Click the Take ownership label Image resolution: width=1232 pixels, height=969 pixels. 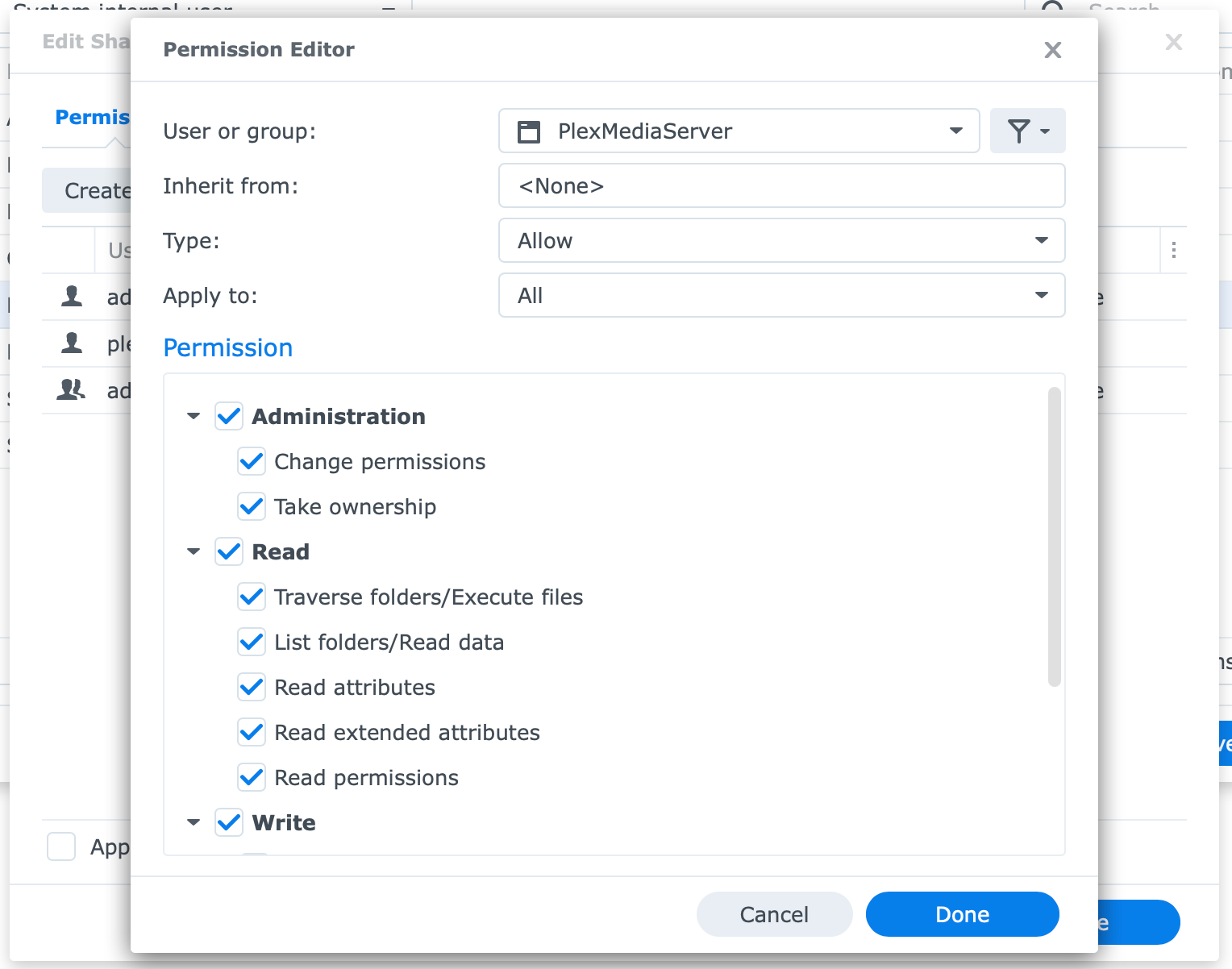[355, 507]
